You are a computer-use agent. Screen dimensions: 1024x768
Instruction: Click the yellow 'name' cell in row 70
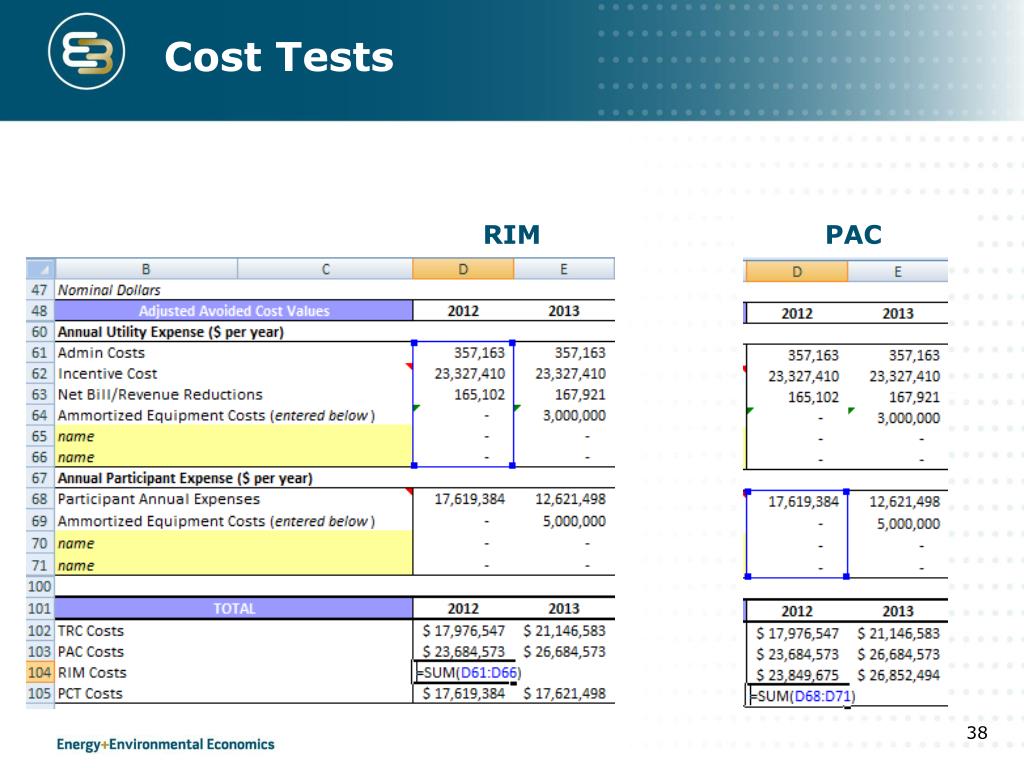[x=234, y=543]
